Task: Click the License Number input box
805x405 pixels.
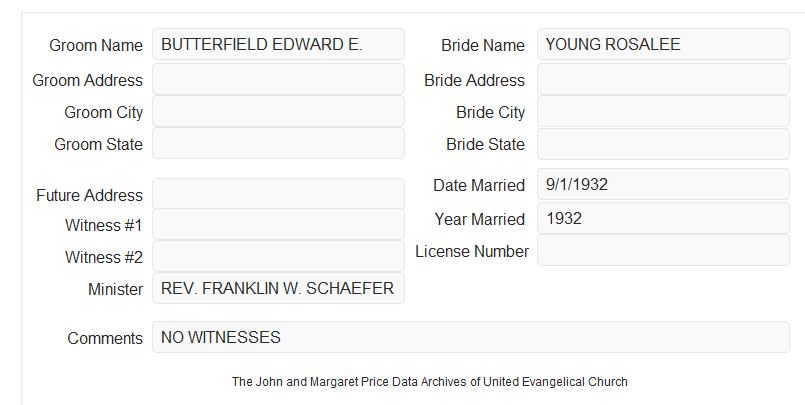Action: [x=663, y=250]
